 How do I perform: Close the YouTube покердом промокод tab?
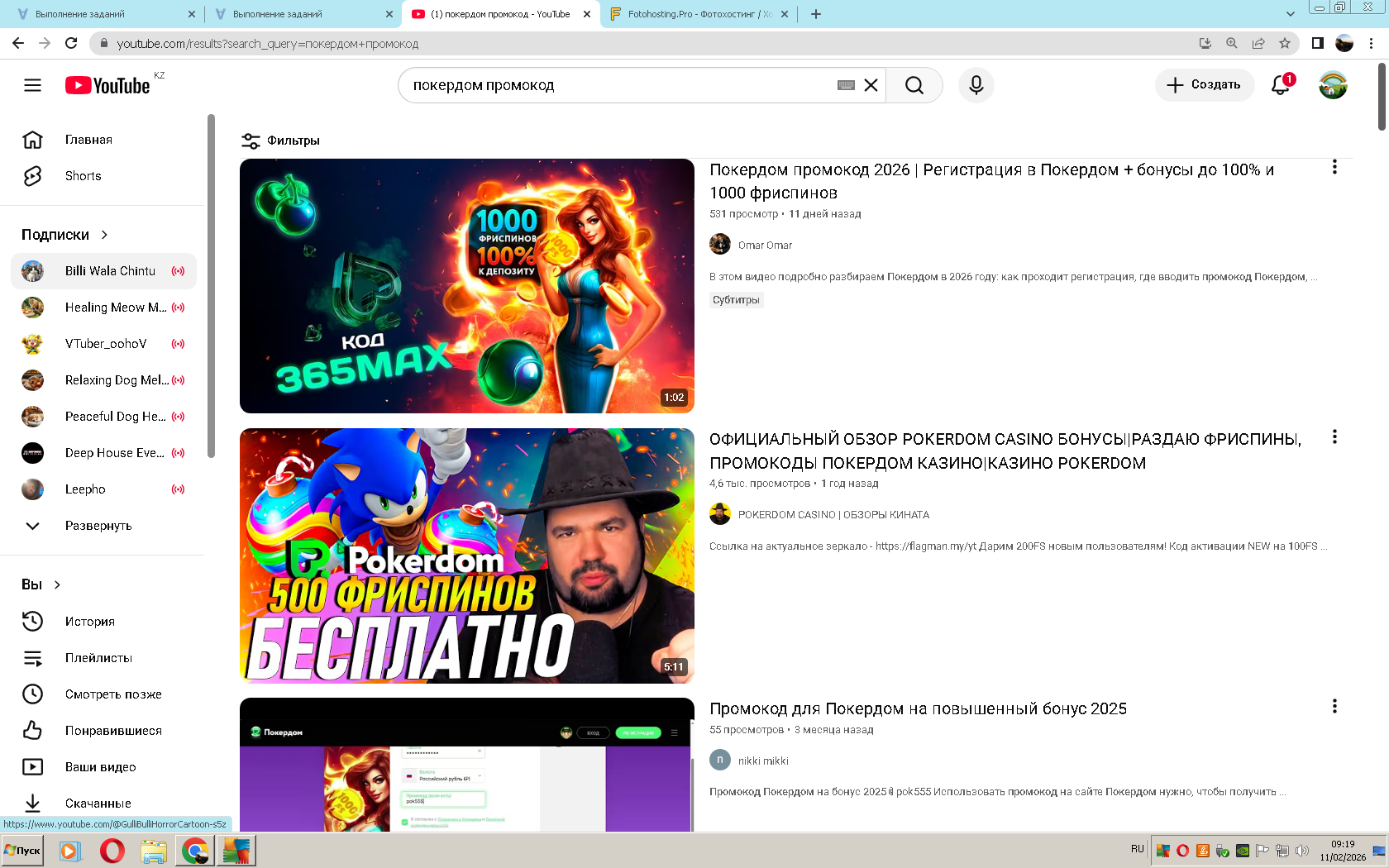click(587, 14)
